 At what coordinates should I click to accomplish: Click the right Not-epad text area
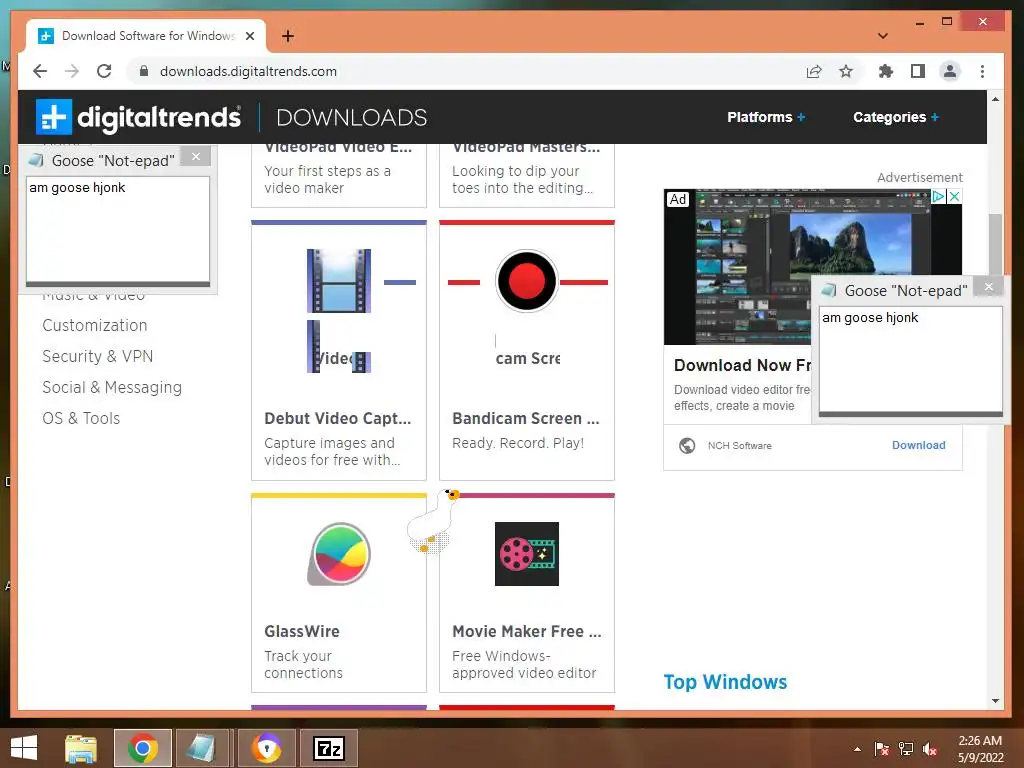click(x=910, y=359)
